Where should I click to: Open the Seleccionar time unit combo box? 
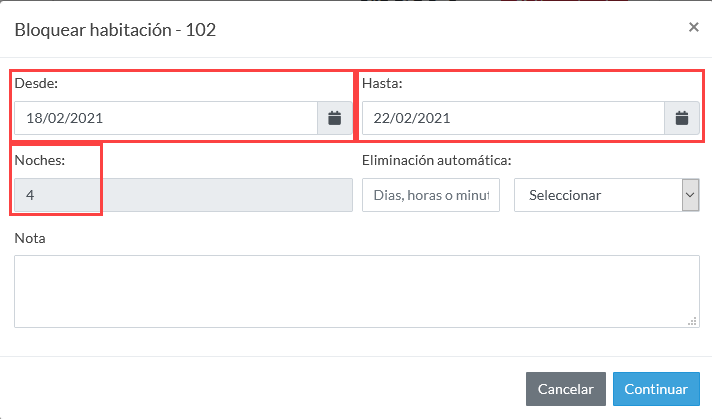(x=607, y=195)
